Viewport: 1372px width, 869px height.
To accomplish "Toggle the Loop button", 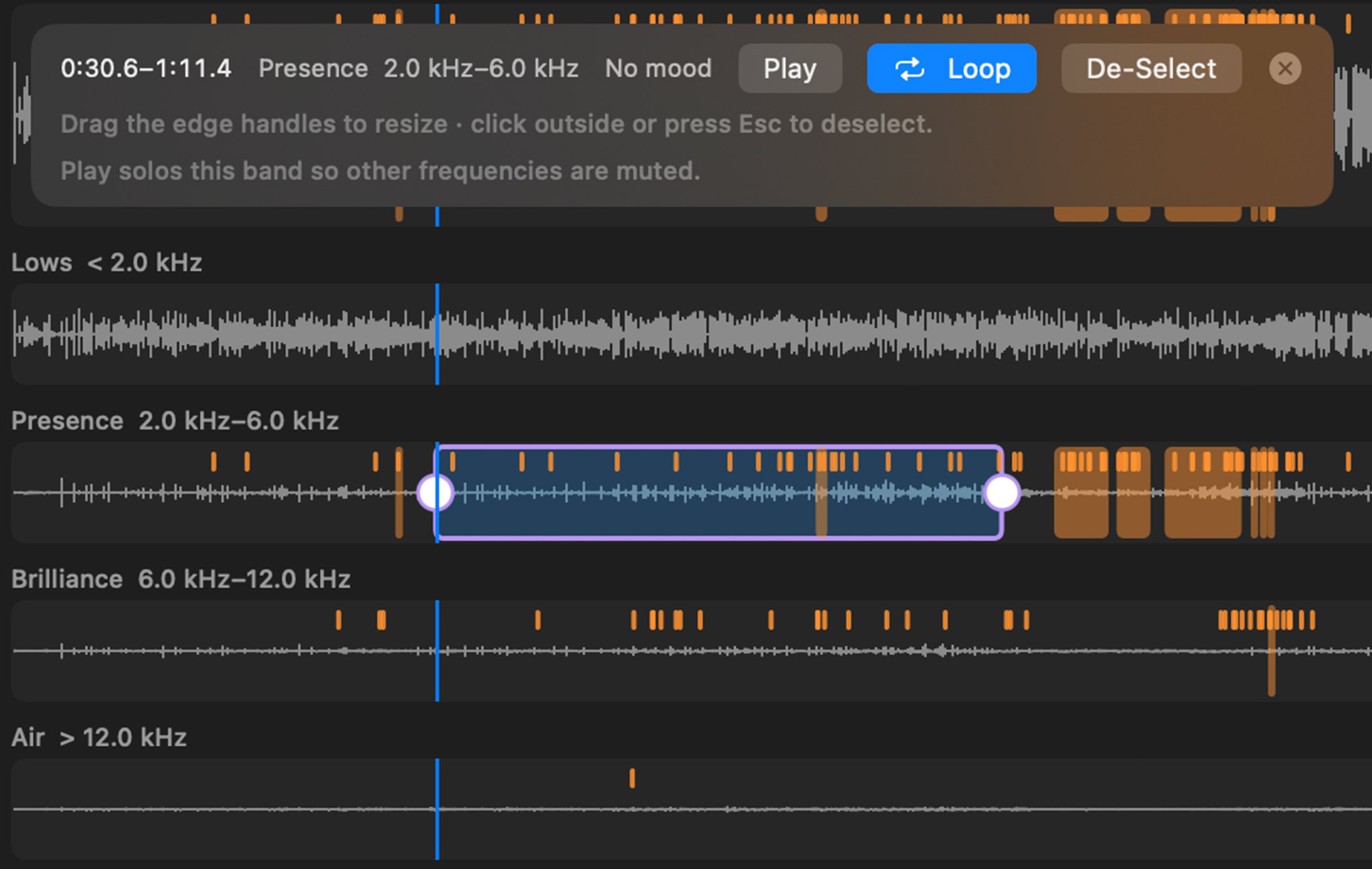I will 951,69.
